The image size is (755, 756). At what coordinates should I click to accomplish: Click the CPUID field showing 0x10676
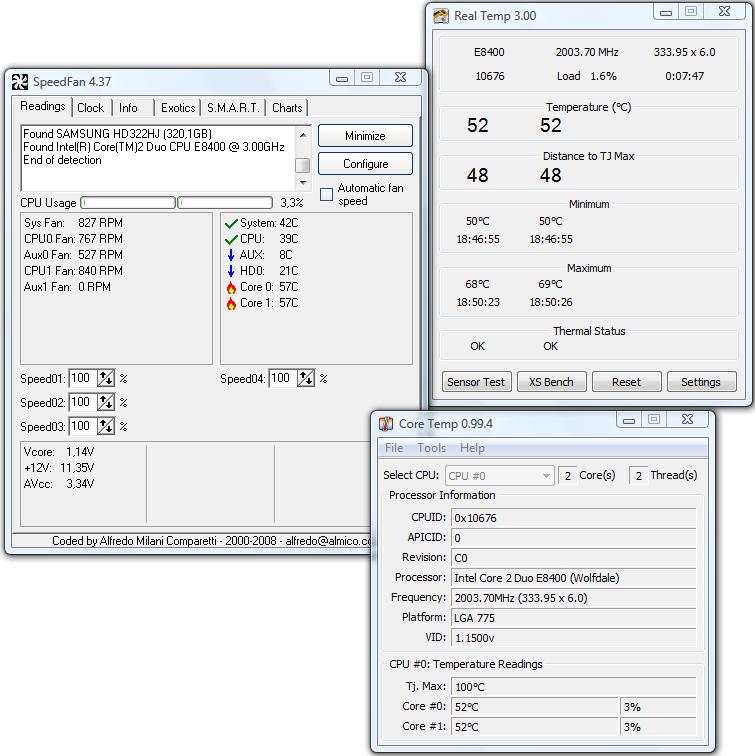pyautogui.click(x=573, y=518)
